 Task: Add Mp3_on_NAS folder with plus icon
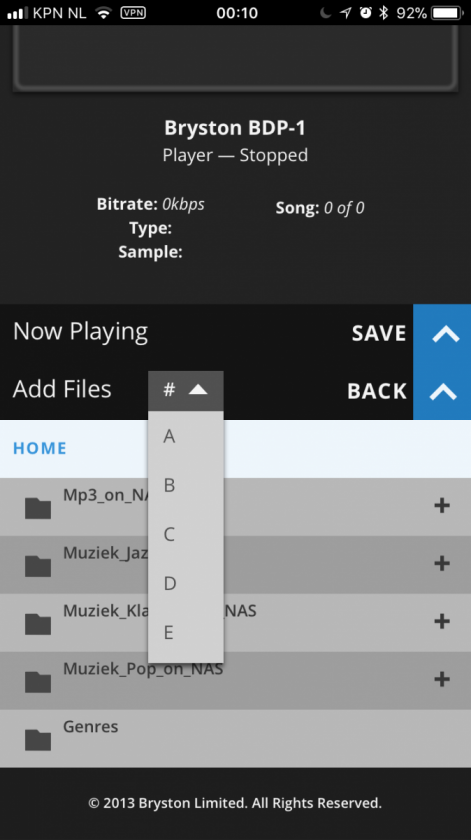pos(442,506)
